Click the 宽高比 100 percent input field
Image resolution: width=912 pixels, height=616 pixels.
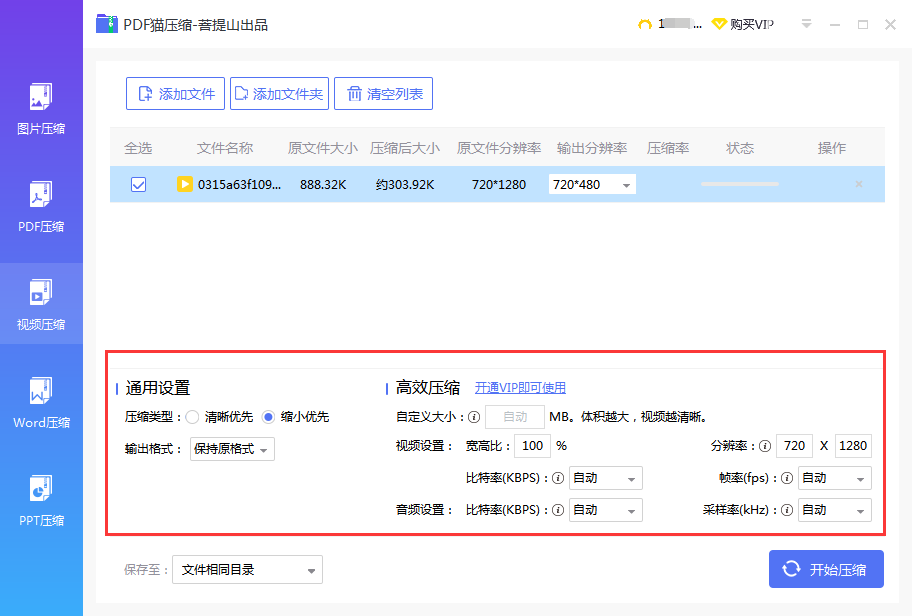[532, 446]
